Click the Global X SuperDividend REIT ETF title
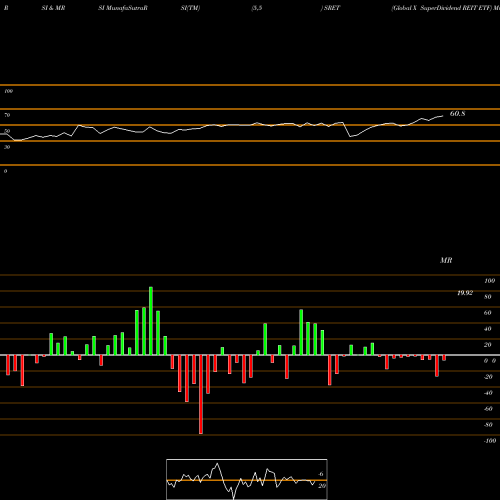This screenshot has height=500, width=500. 441,8
